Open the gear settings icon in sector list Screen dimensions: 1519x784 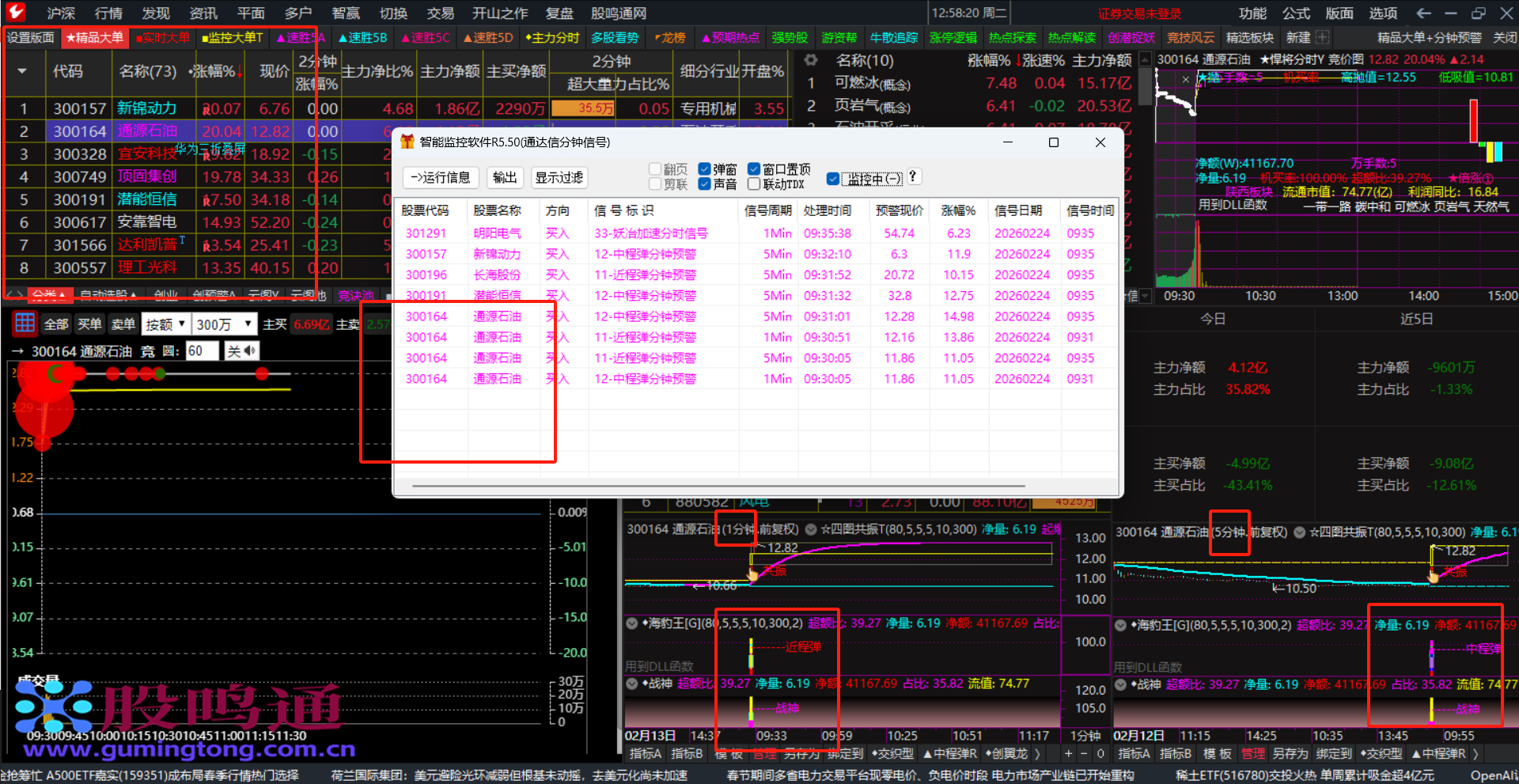pos(810,60)
